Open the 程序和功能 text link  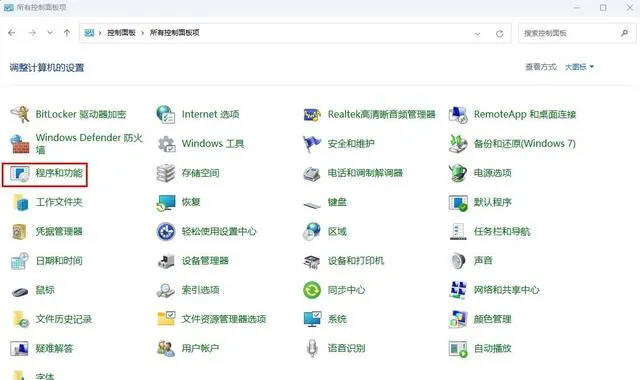pyautogui.click(x=59, y=173)
